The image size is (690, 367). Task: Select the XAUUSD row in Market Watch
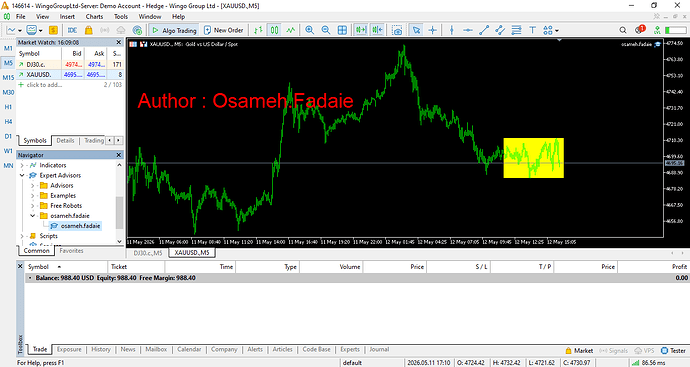tap(70, 75)
